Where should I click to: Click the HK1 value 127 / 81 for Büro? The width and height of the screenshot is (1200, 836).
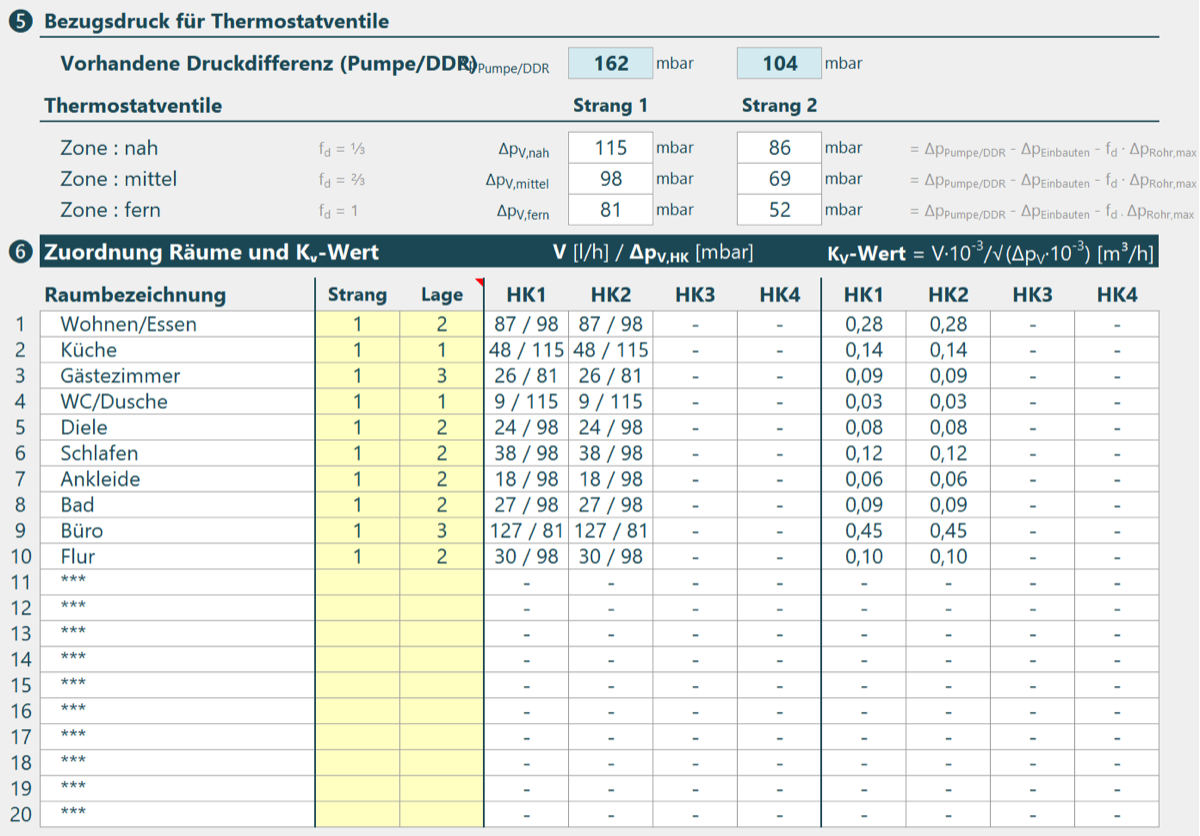527,531
